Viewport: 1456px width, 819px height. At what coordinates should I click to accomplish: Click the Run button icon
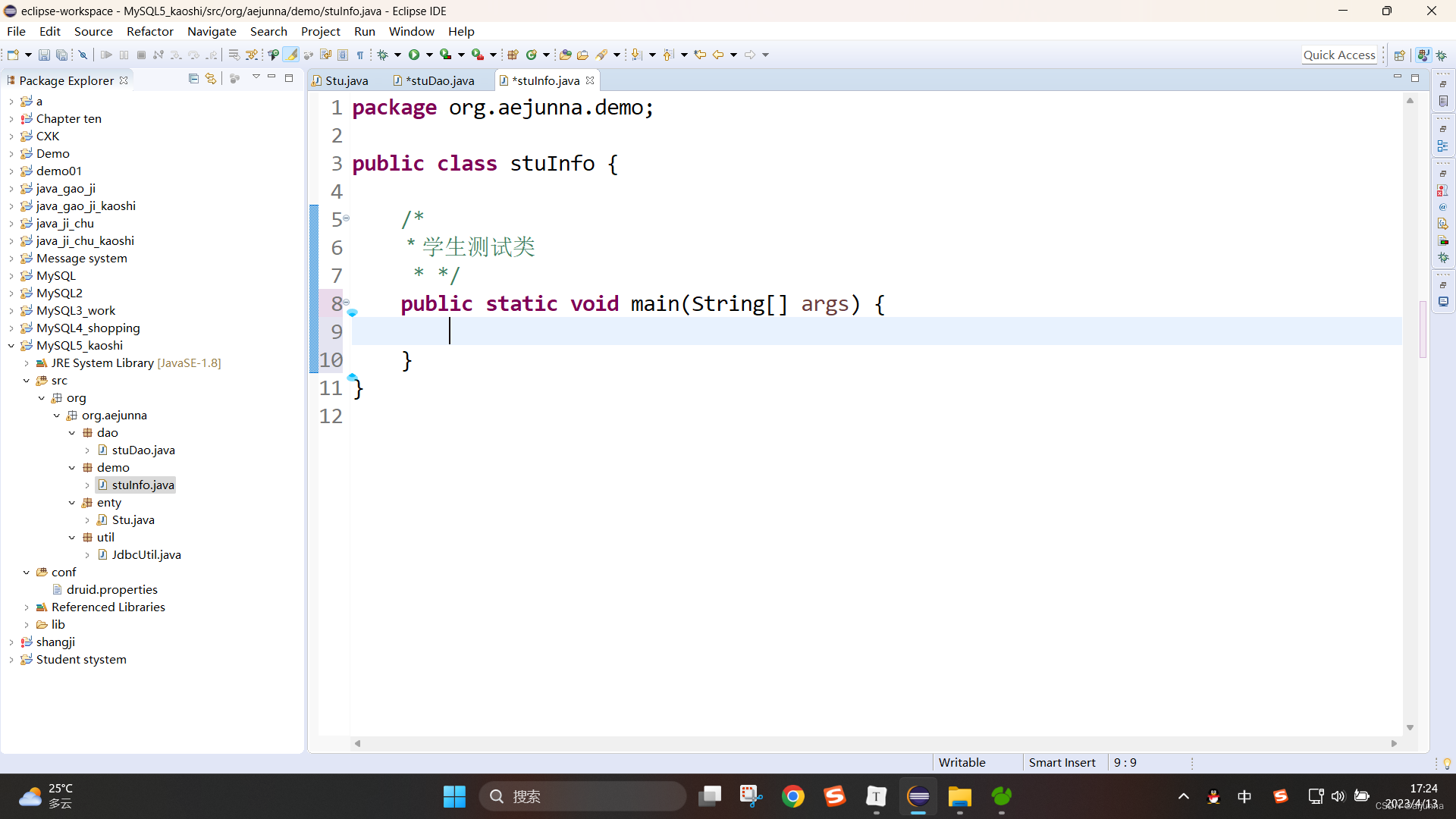[x=416, y=54]
